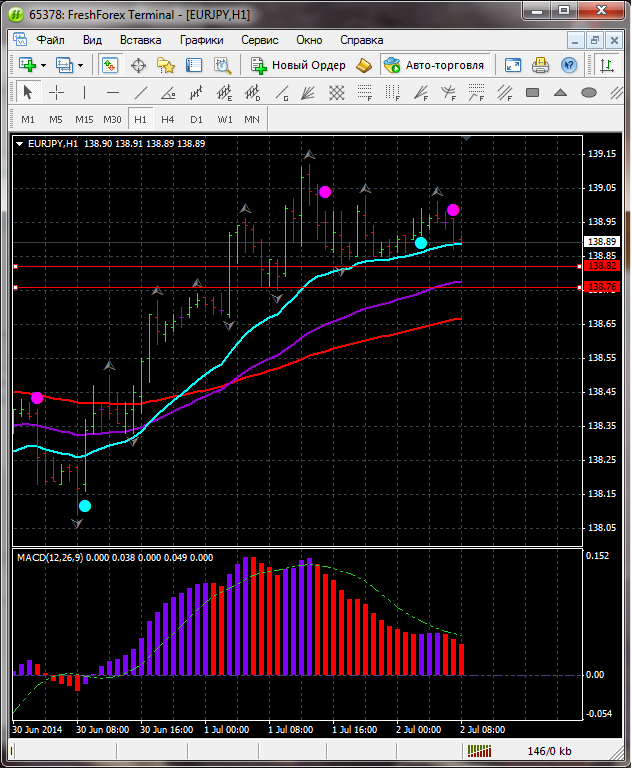This screenshot has width=632, height=768.
Task: Click the chart shift marker at the chart's top edge
Action: pyautogui.click(x=466, y=139)
